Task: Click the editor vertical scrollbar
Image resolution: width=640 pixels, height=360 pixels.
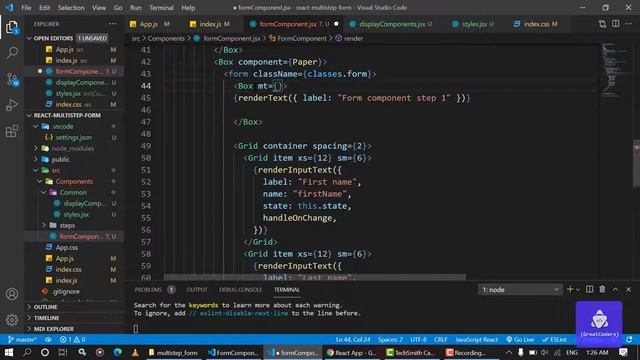Action: (x=636, y=163)
